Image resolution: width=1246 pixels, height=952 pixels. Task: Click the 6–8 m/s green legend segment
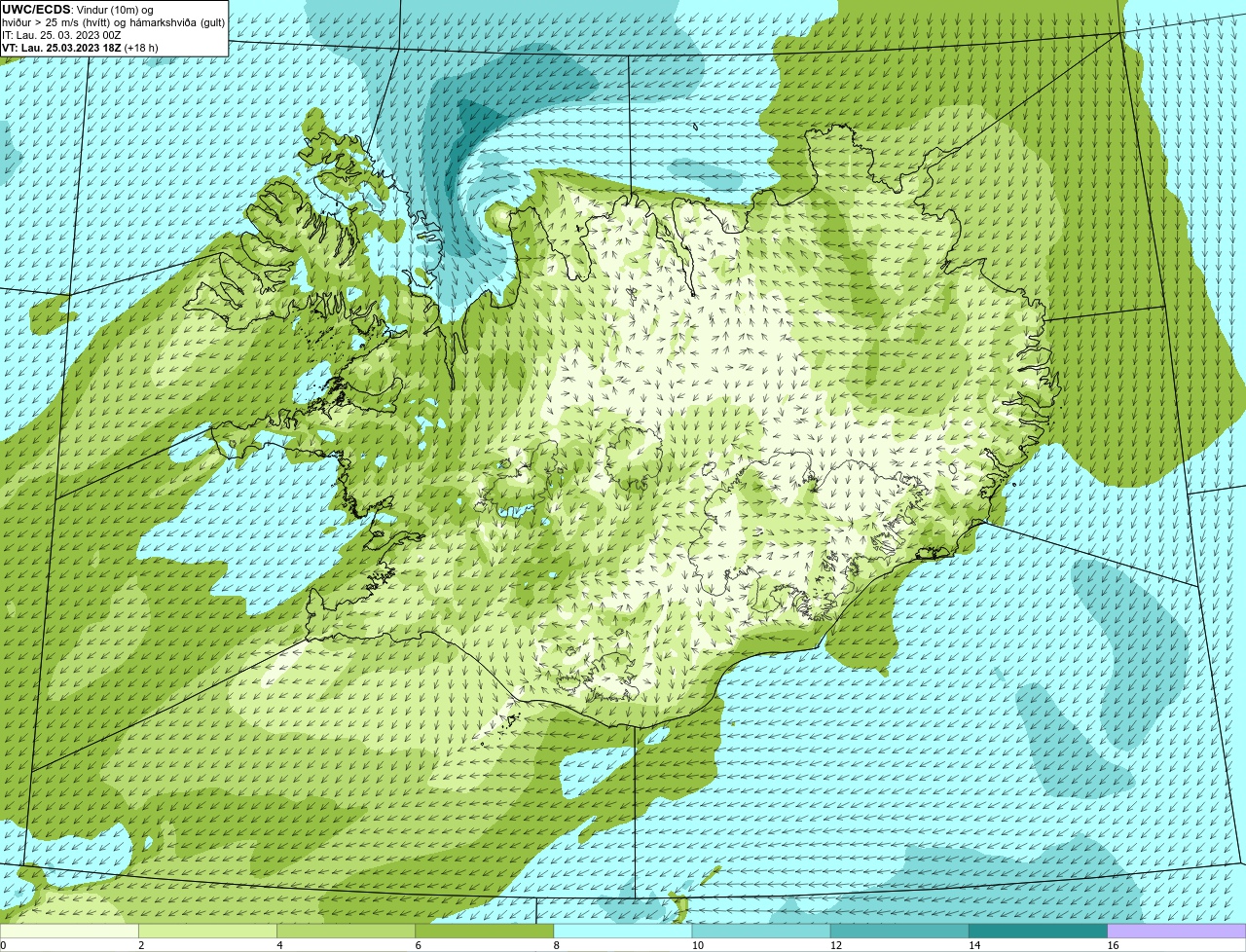click(x=485, y=932)
